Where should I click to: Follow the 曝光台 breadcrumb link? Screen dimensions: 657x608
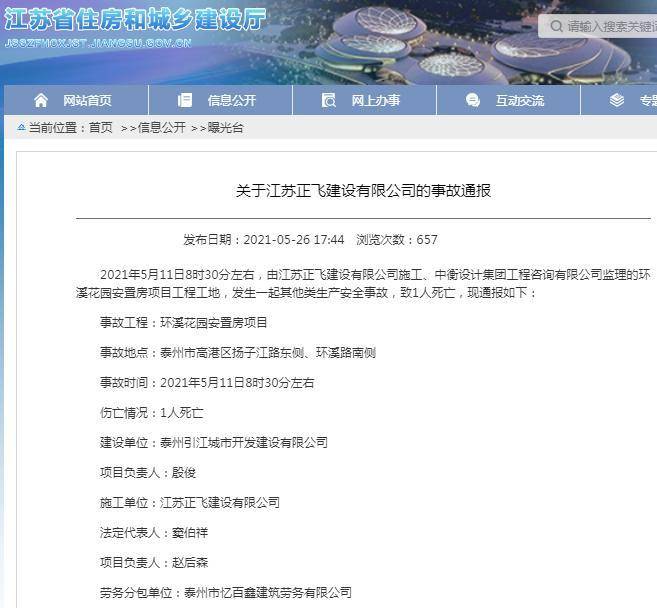225,128
